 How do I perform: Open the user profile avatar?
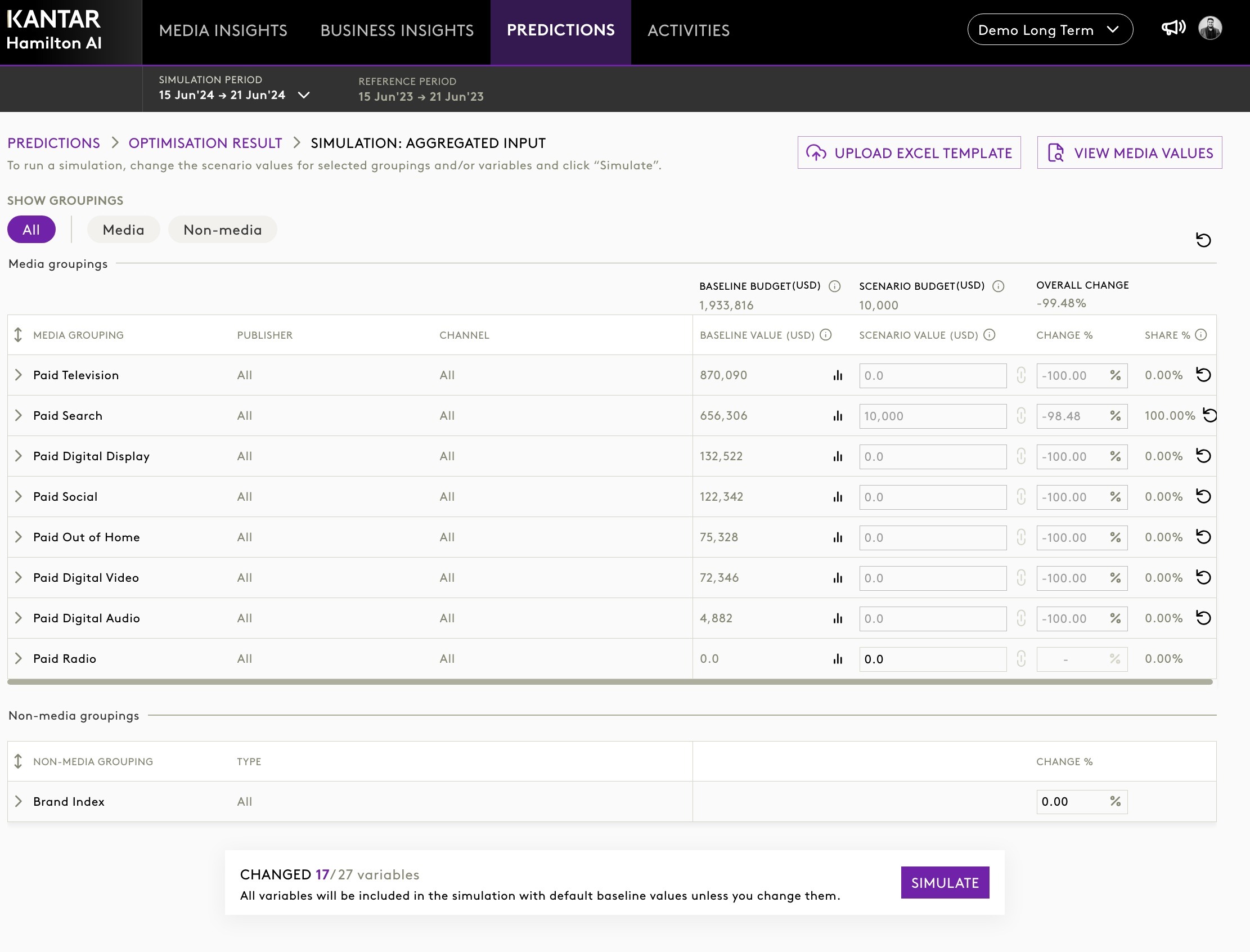click(x=1209, y=28)
